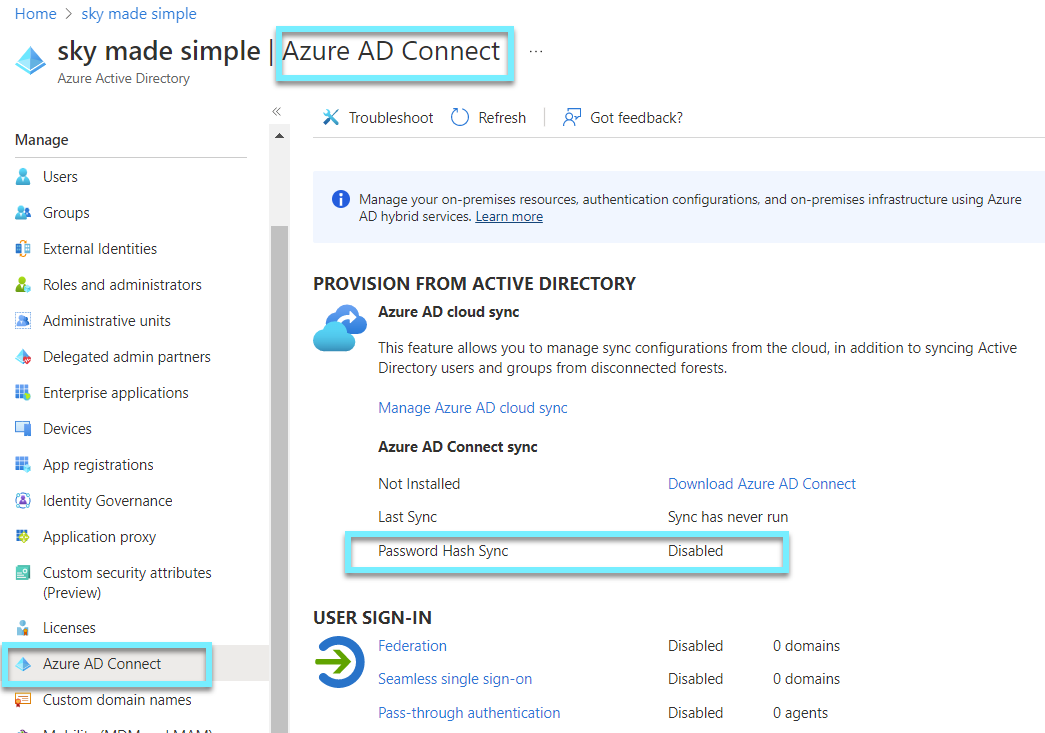Click the Groups people icon
The image size is (1045, 733).
point(22,212)
